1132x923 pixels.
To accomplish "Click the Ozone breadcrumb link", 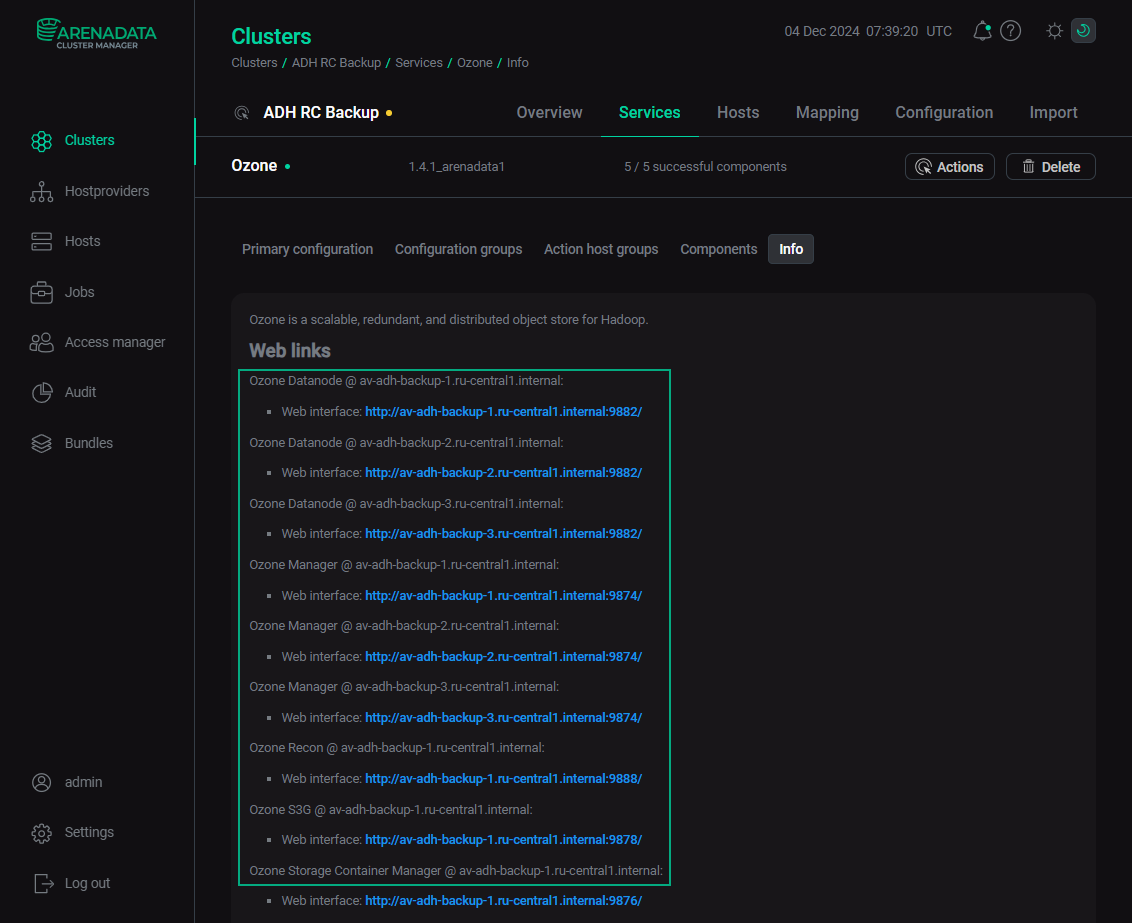I will click(474, 63).
